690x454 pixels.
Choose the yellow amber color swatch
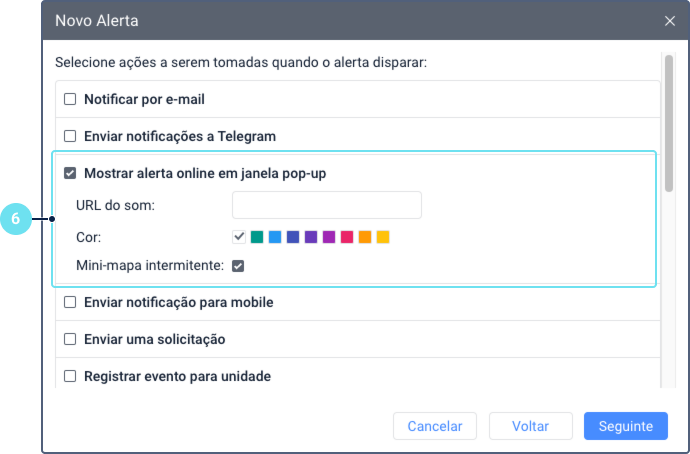(x=383, y=237)
